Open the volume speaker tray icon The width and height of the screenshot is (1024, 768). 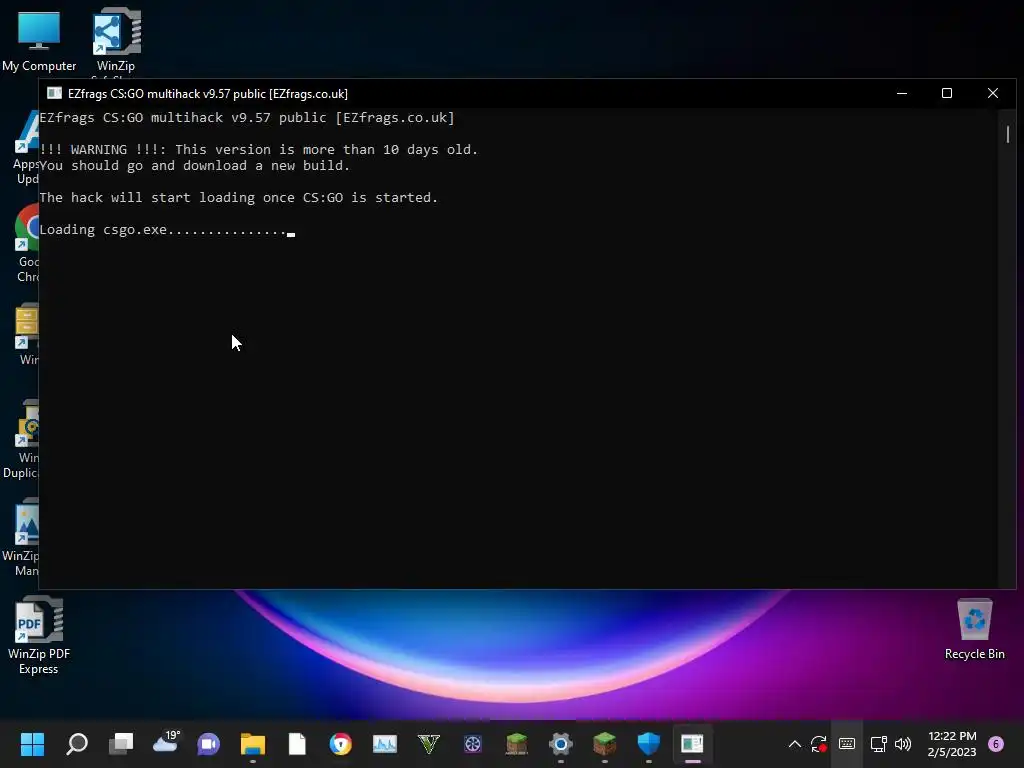[903, 744]
